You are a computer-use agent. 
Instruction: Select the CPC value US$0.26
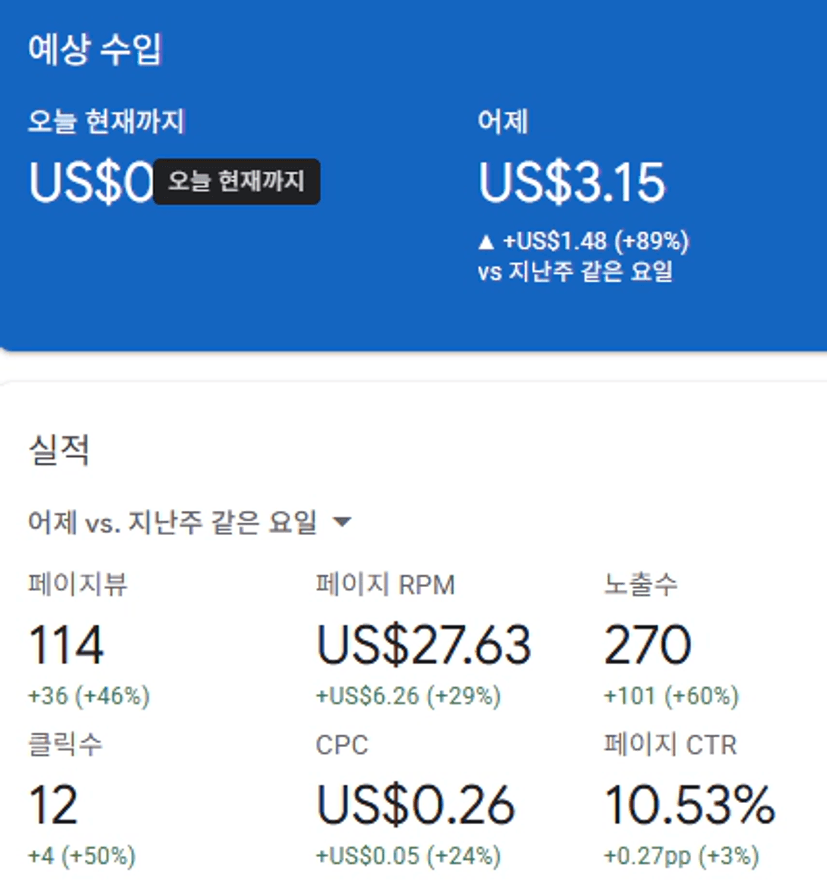pyautogui.click(x=415, y=805)
